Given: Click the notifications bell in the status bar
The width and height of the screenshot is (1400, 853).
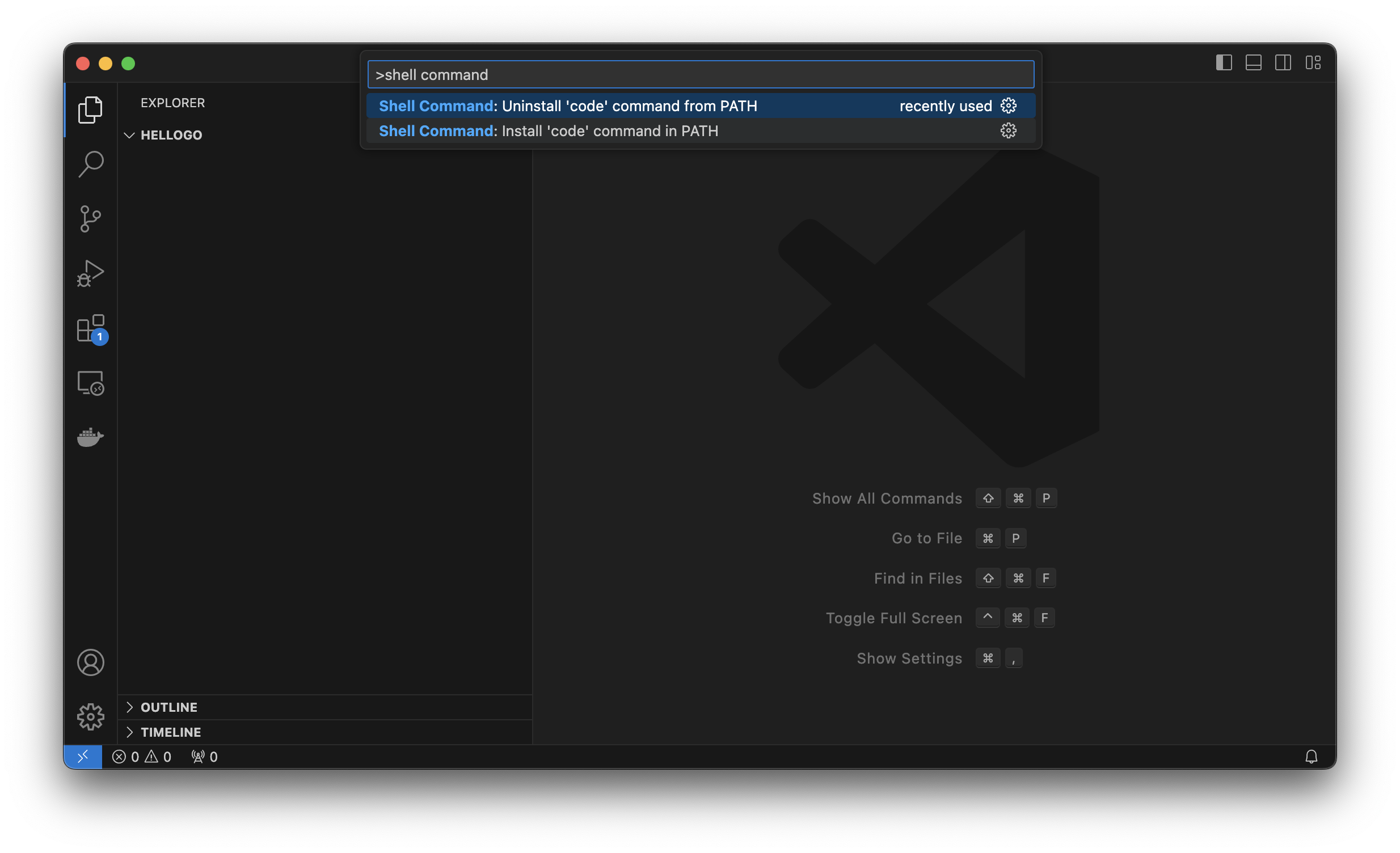Looking at the screenshot, I should 1312,756.
